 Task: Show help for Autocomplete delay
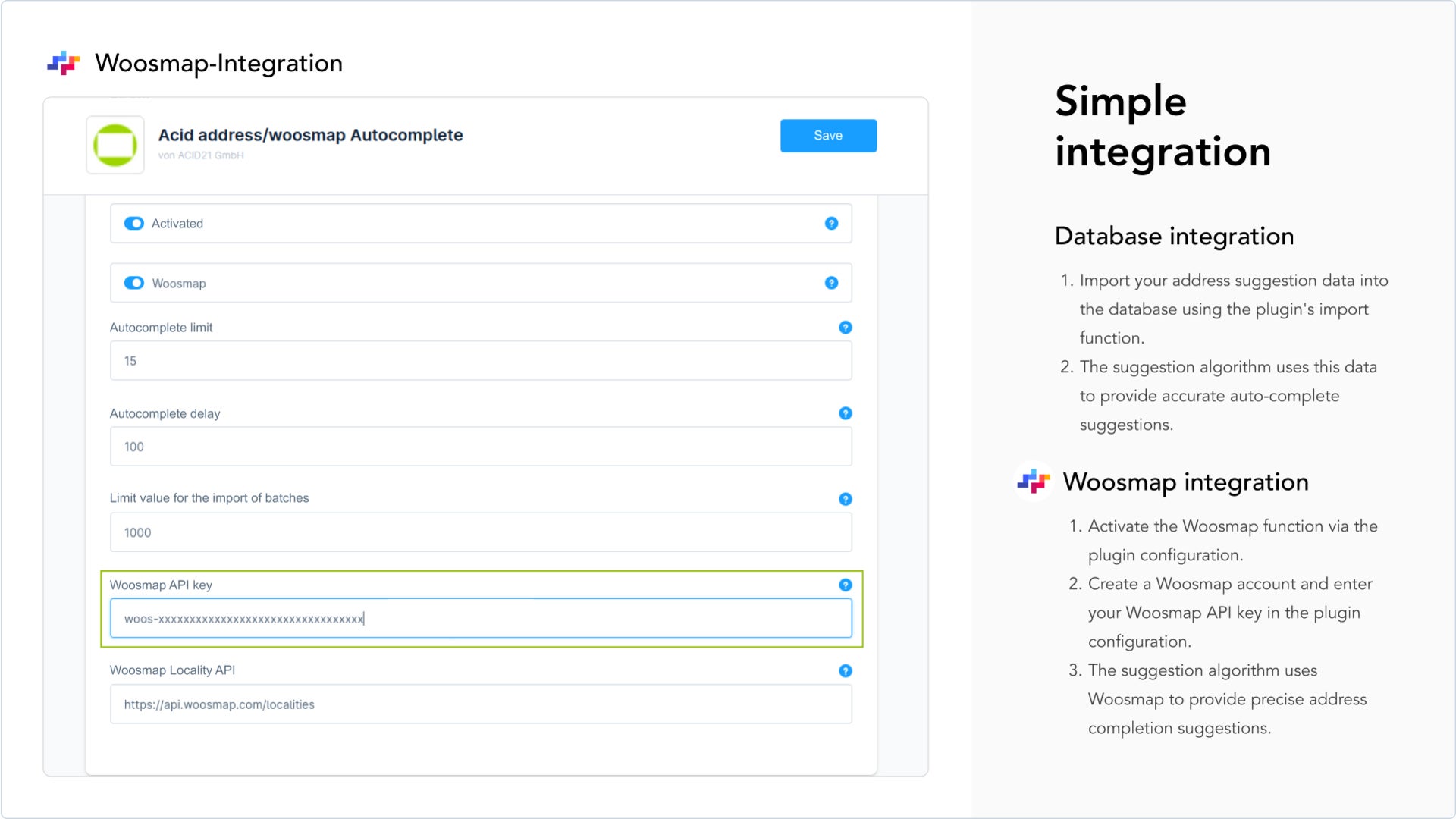click(846, 413)
